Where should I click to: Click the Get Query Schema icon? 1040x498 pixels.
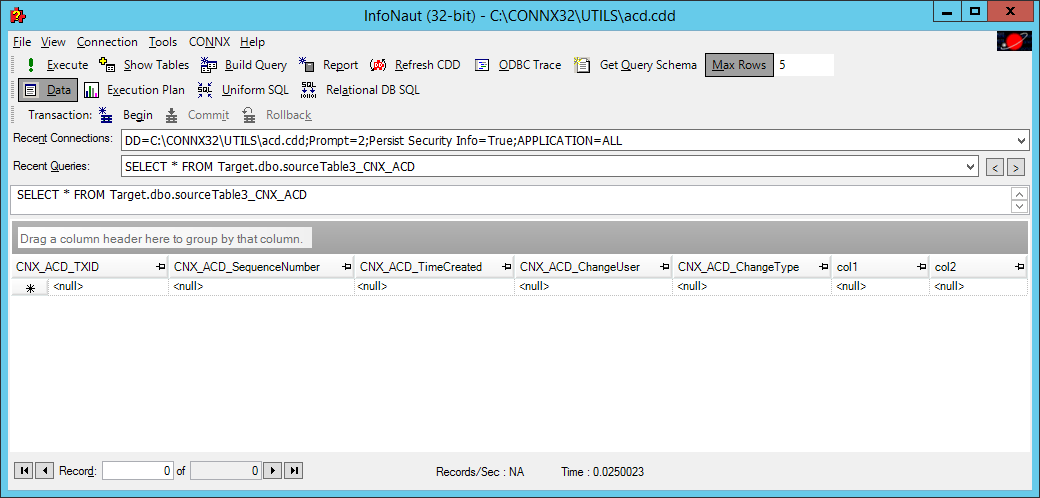(x=582, y=64)
